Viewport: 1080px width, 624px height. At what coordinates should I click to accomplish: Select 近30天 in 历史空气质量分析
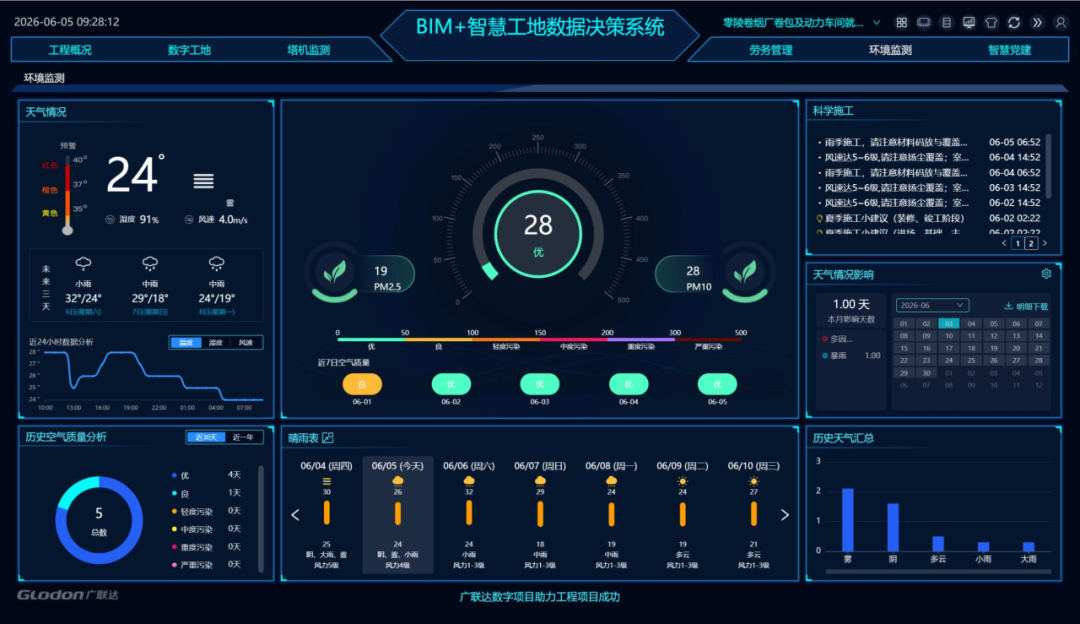click(x=206, y=437)
